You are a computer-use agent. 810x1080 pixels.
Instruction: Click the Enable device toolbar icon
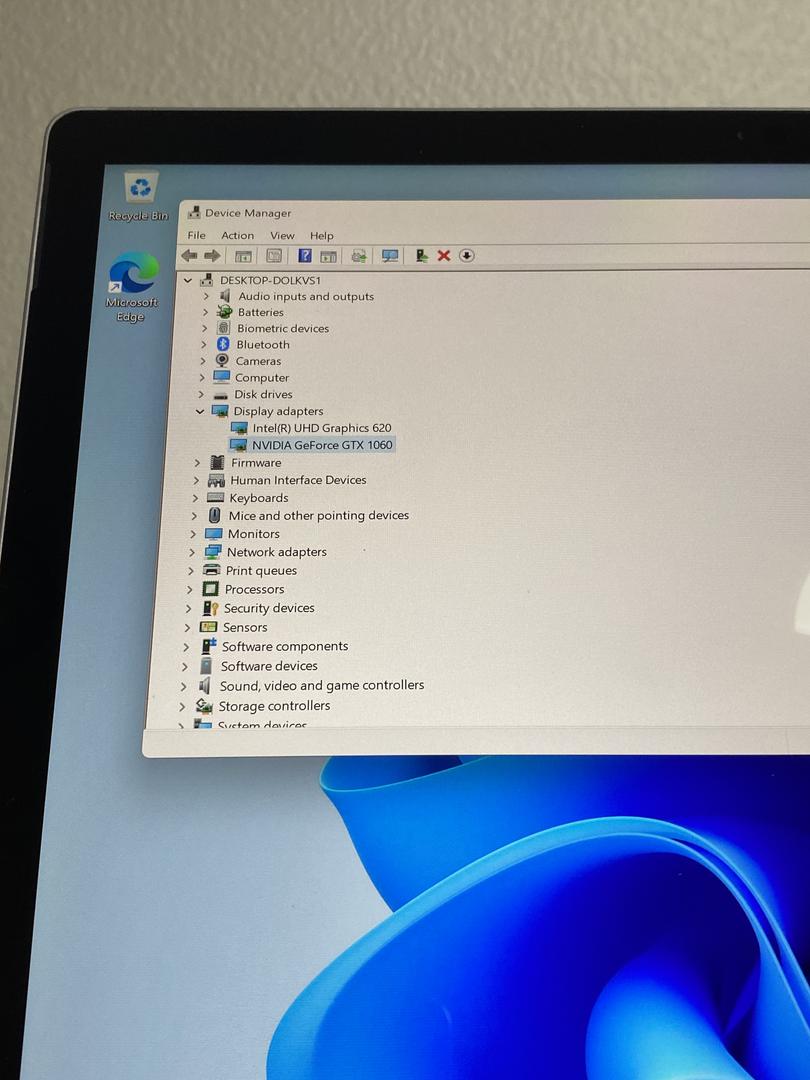(422, 256)
